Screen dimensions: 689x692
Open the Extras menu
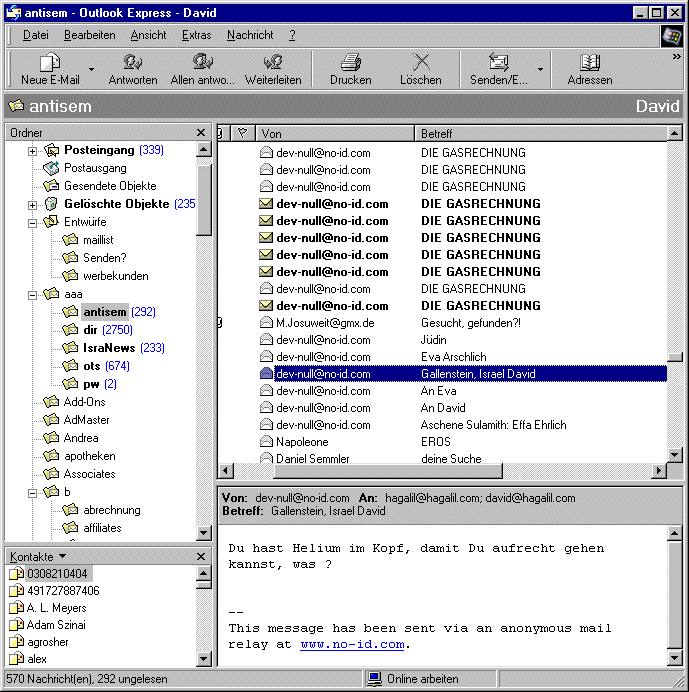point(196,35)
